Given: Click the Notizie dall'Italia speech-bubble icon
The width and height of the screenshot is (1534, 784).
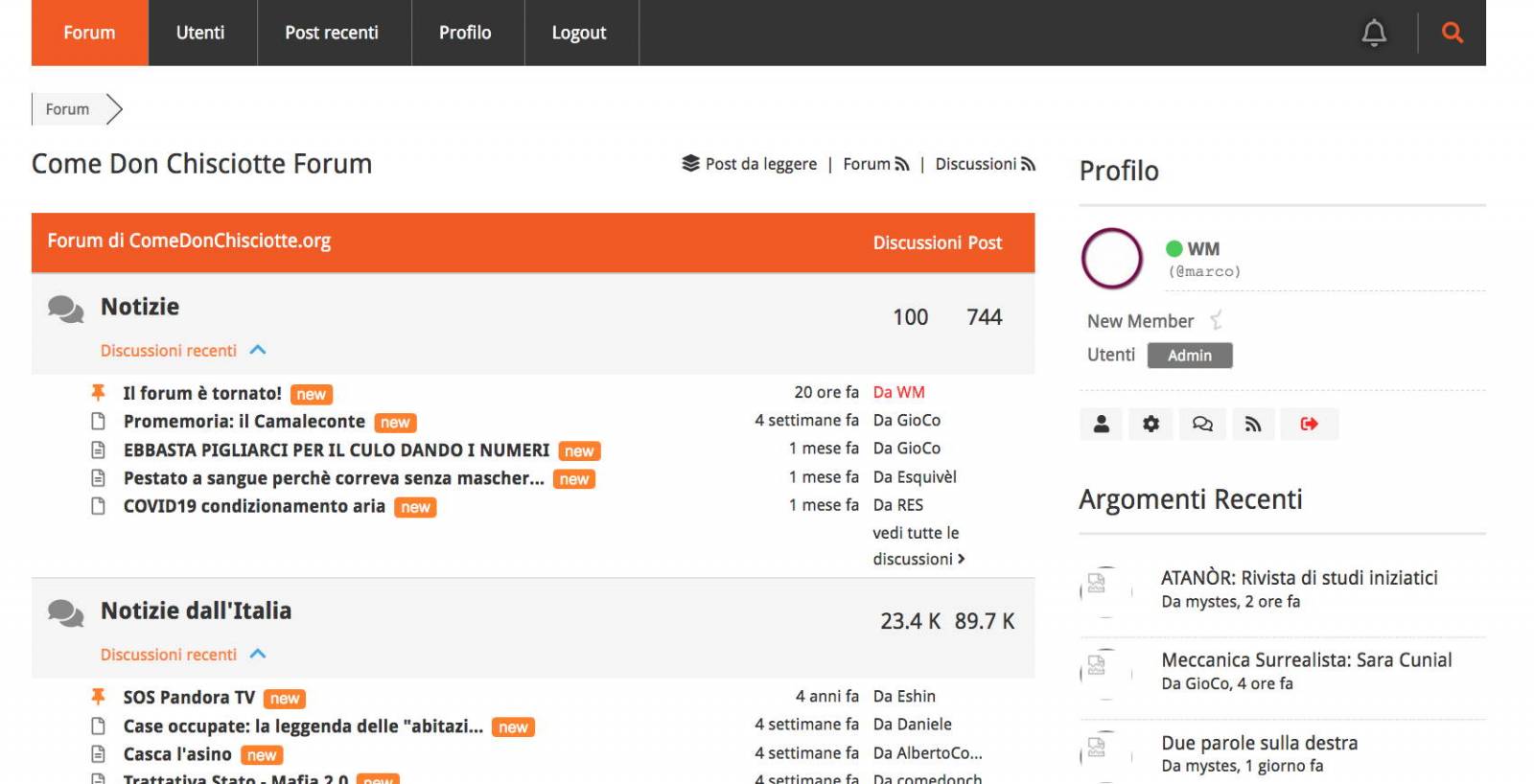Looking at the screenshot, I should click(66, 612).
